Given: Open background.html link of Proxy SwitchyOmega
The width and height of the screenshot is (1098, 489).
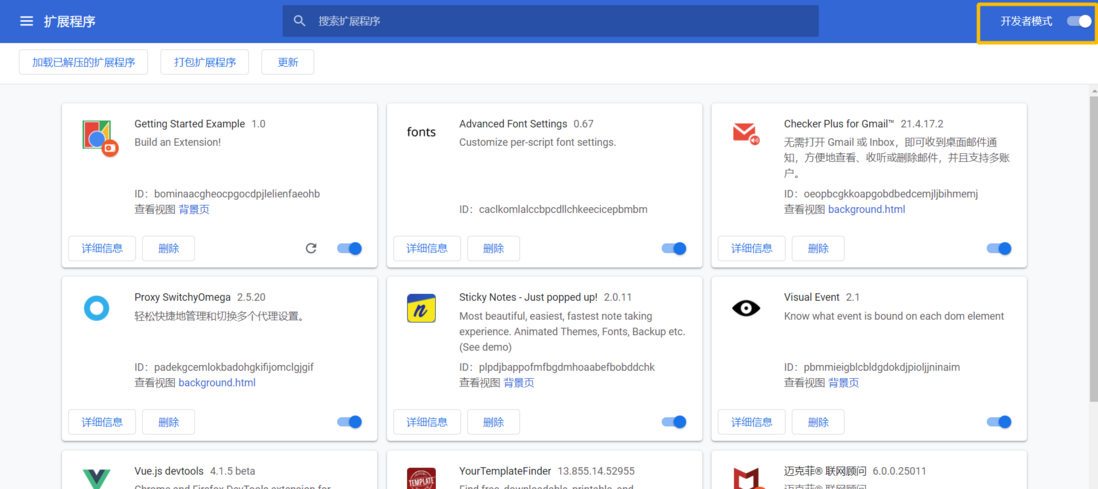Looking at the screenshot, I should point(217,383).
